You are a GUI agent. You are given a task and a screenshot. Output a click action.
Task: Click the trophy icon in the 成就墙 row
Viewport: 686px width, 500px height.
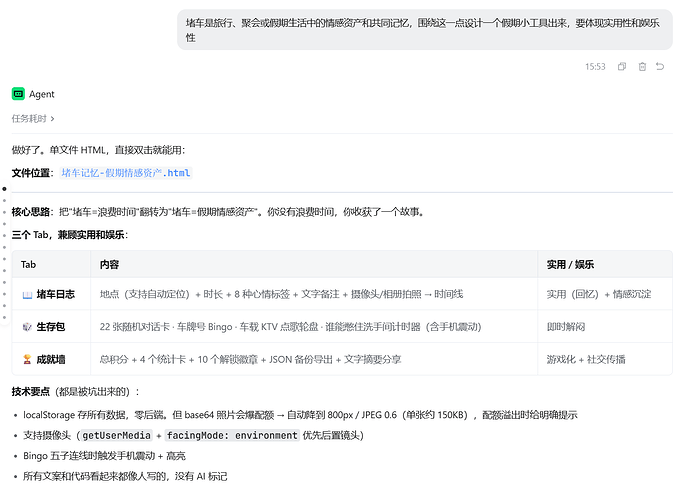[x=27, y=360]
